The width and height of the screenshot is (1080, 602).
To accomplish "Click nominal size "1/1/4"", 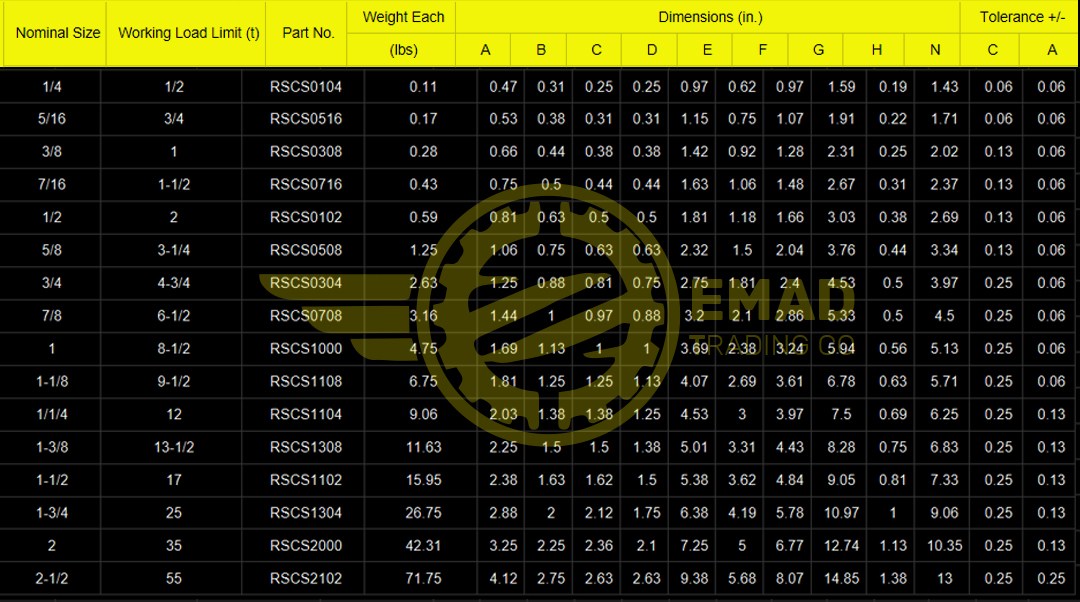I will (x=52, y=415).
